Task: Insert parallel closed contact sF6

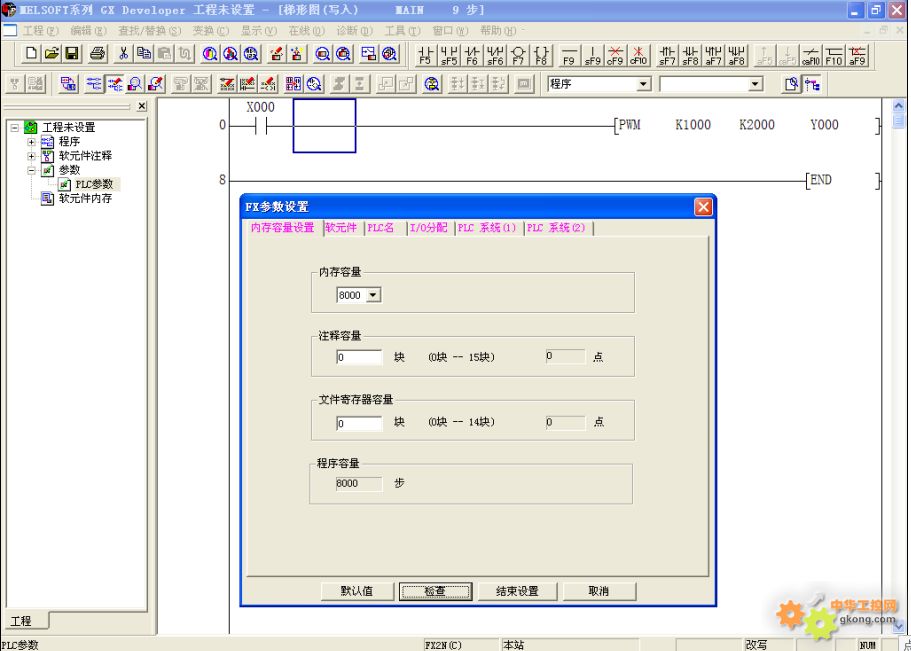Action: click(495, 55)
